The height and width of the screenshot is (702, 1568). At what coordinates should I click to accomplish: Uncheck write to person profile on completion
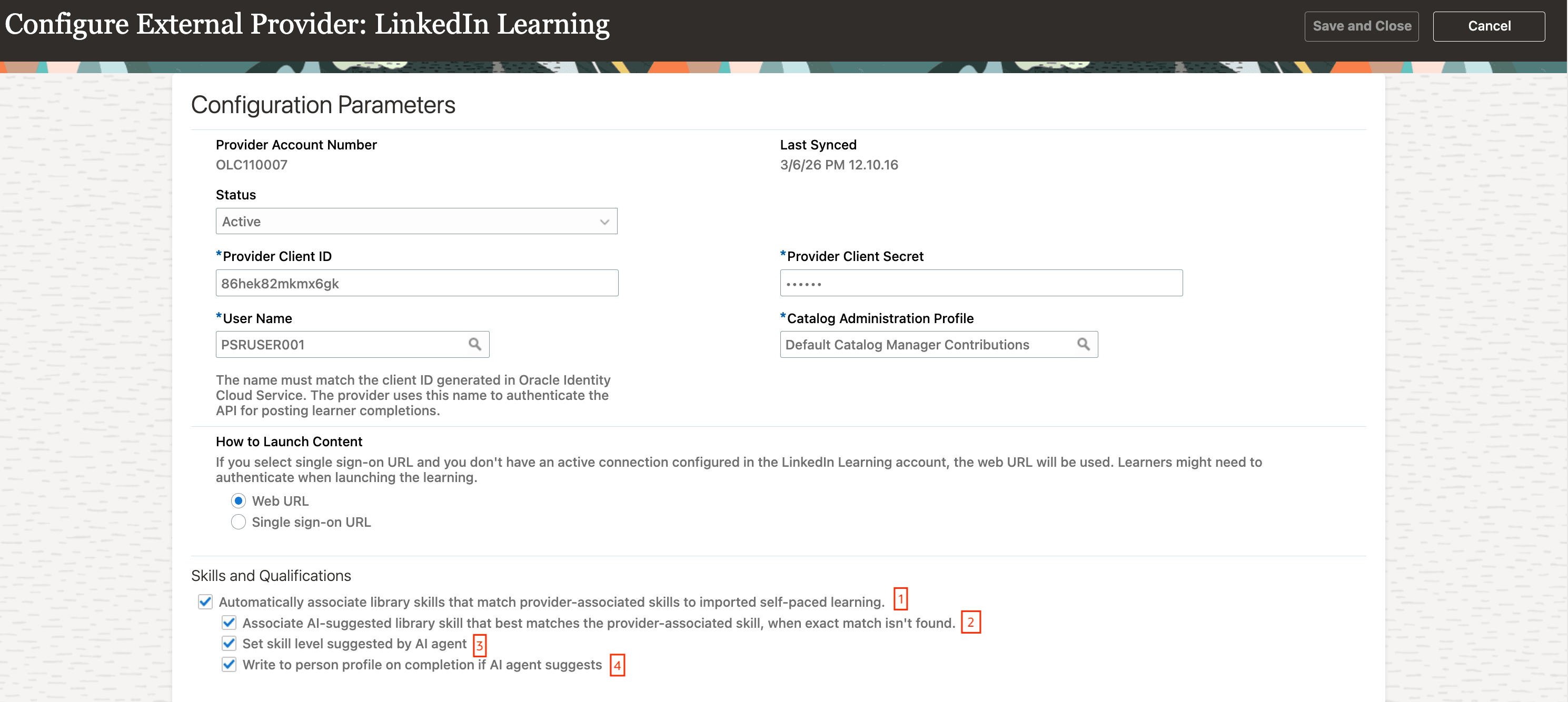pyautogui.click(x=229, y=664)
